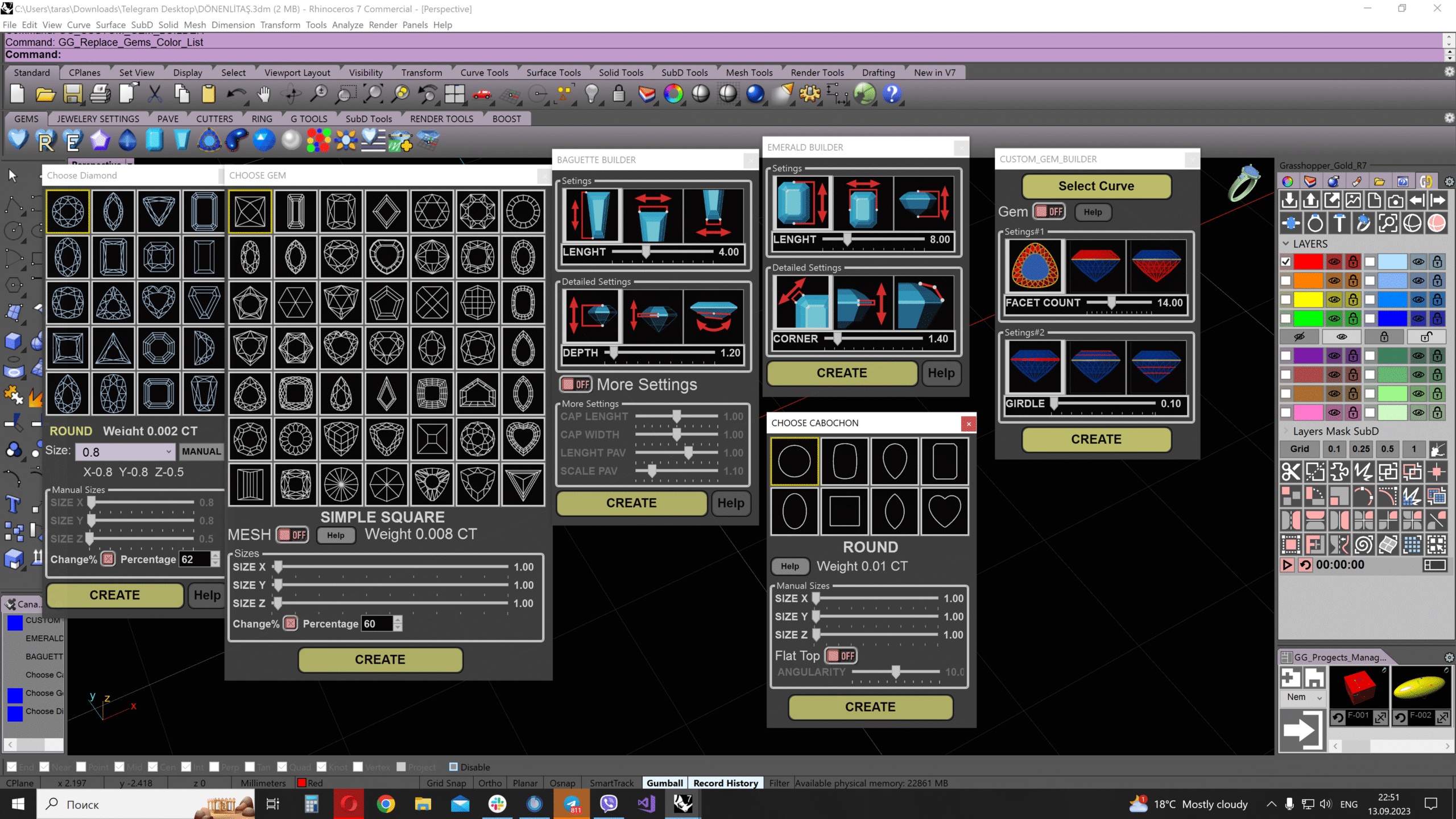Click the spiral tool in Grasshopper Gold panel

(1363, 544)
